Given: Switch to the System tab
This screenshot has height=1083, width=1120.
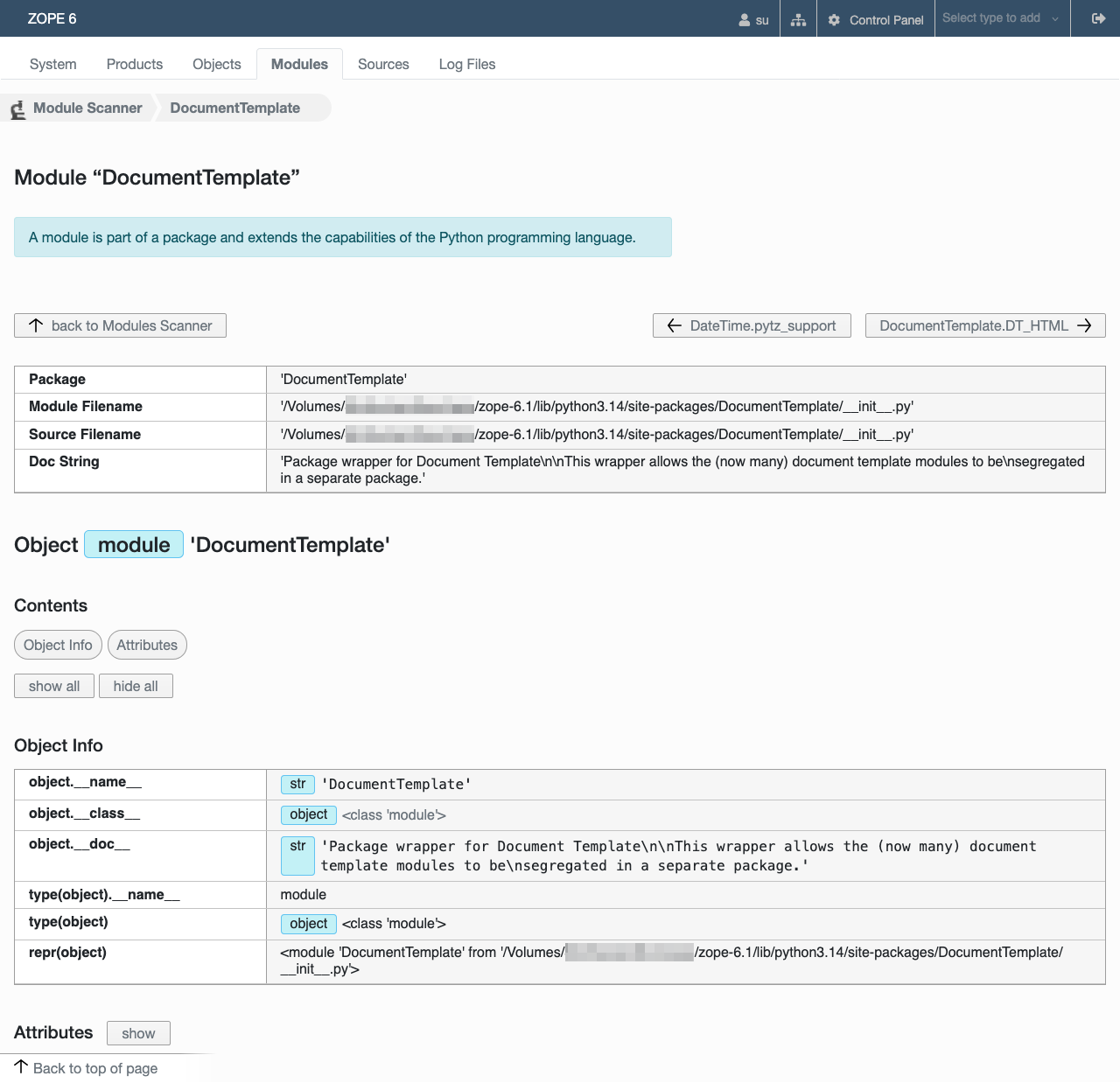Looking at the screenshot, I should 53,64.
